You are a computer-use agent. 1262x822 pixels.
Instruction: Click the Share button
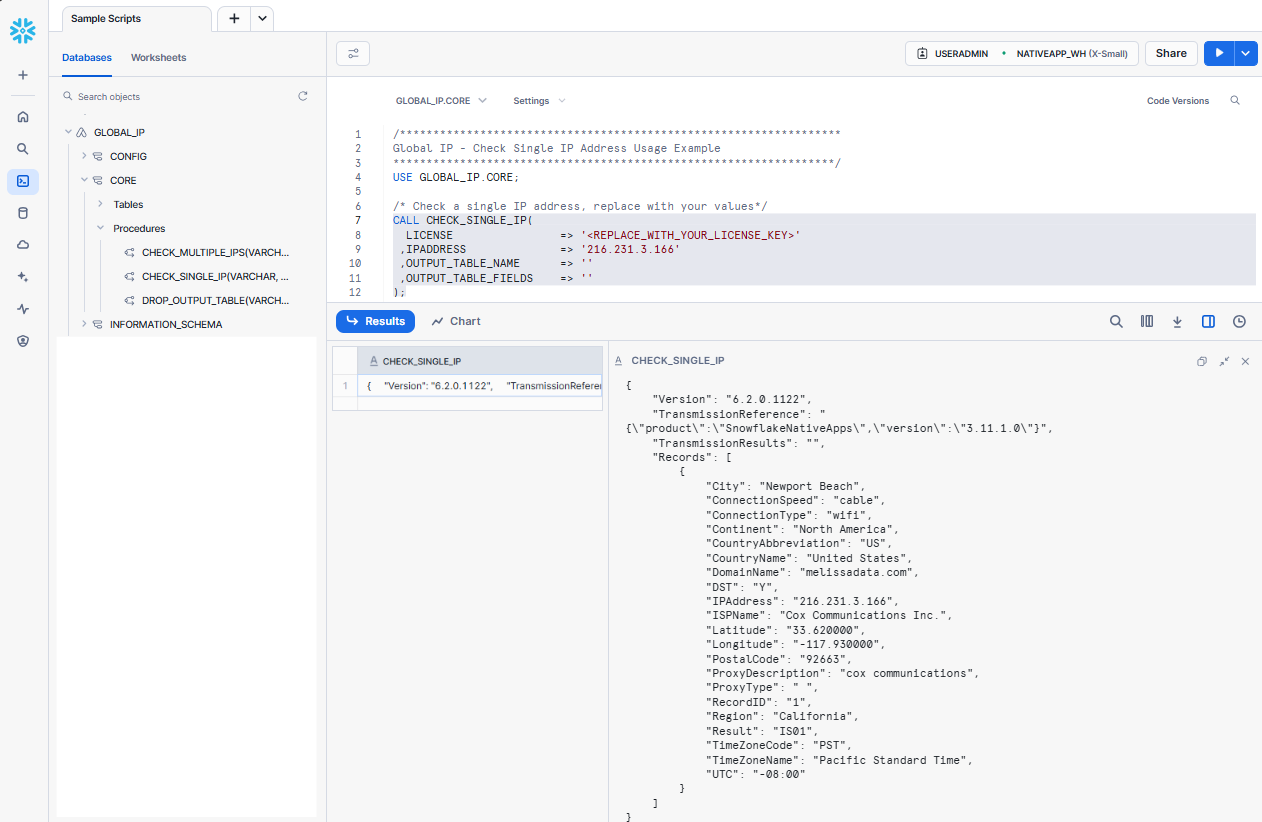[x=1171, y=53]
